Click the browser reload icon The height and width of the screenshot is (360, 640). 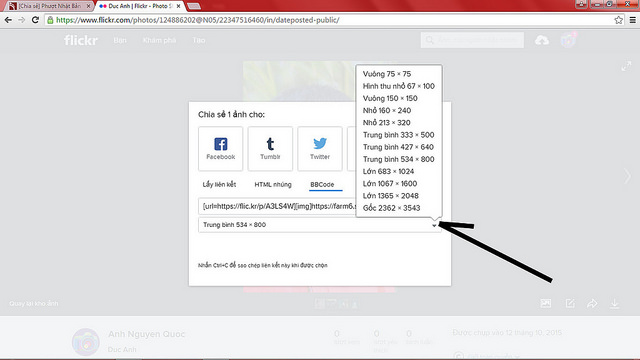pos(35,20)
